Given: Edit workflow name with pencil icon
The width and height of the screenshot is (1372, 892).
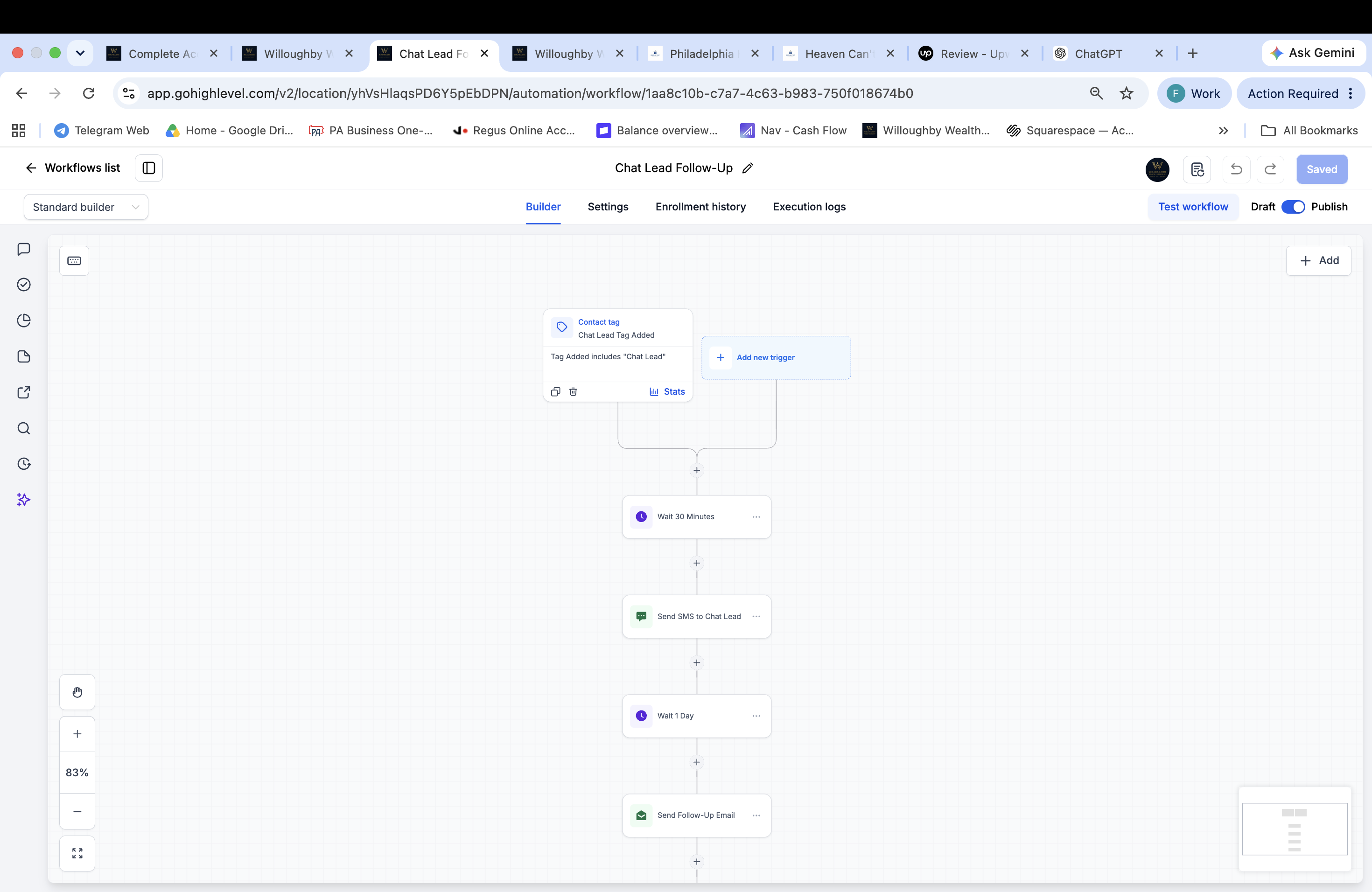Looking at the screenshot, I should [748, 168].
